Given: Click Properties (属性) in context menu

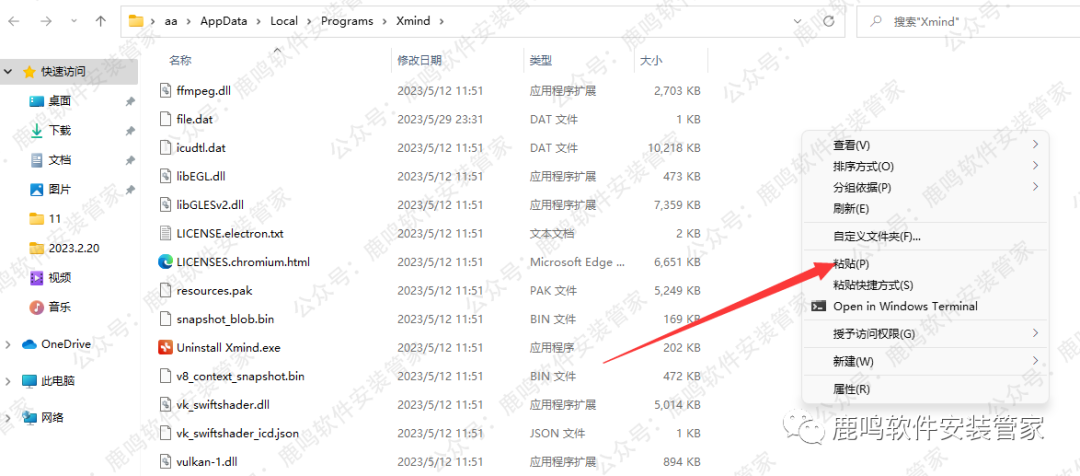Looking at the screenshot, I should [x=851, y=389].
